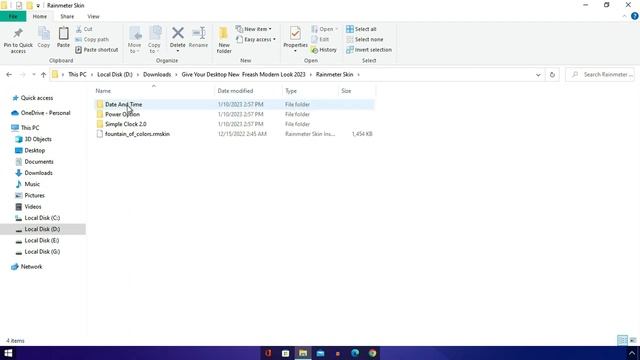The width and height of the screenshot is (640, 360).
Task: Select the fountain_of_colors.rmskin file
Action: point(234,134)
